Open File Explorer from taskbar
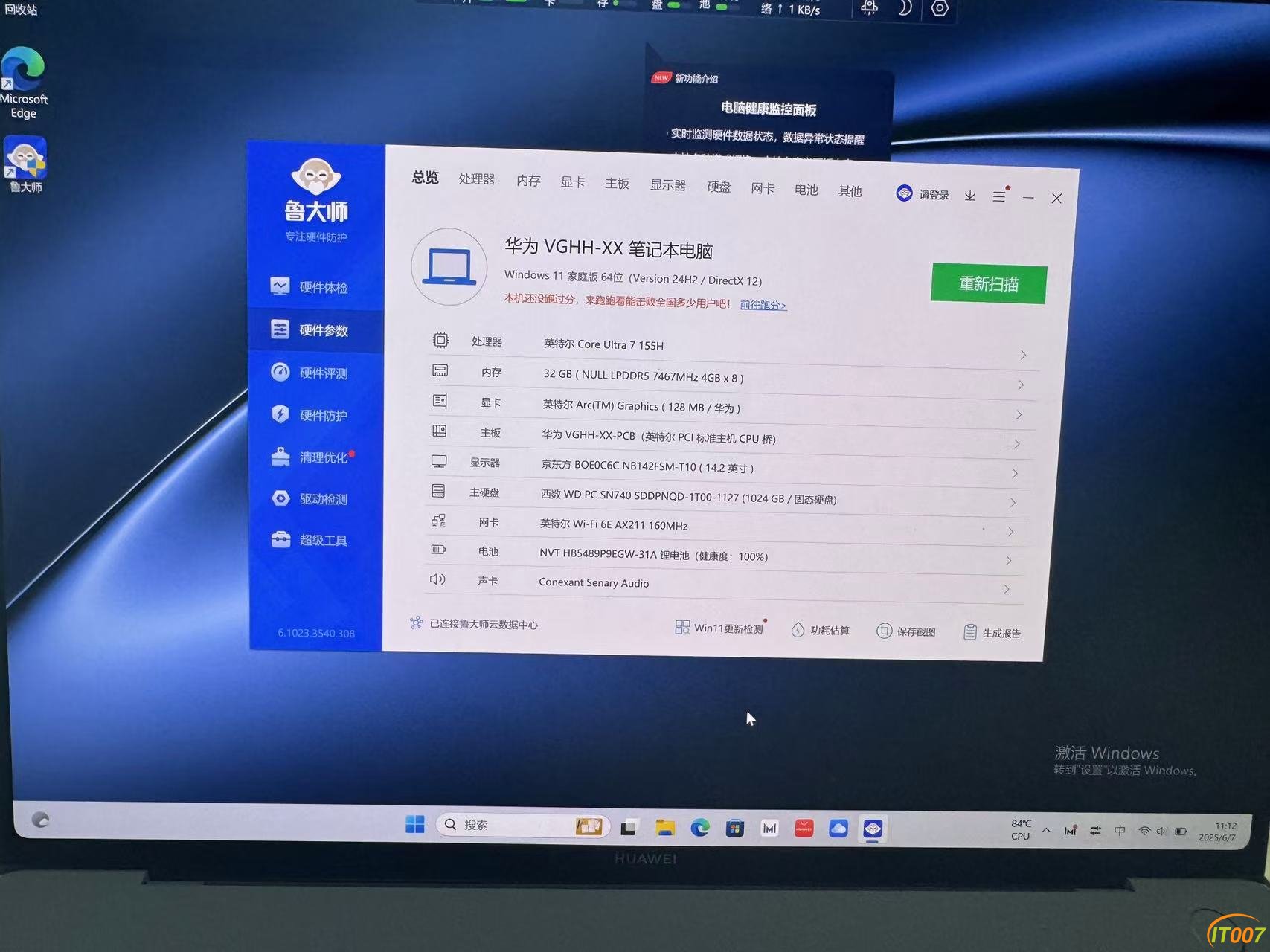Image resolution: width=1270 pixels, height=952 pixels. pos(664,827)
